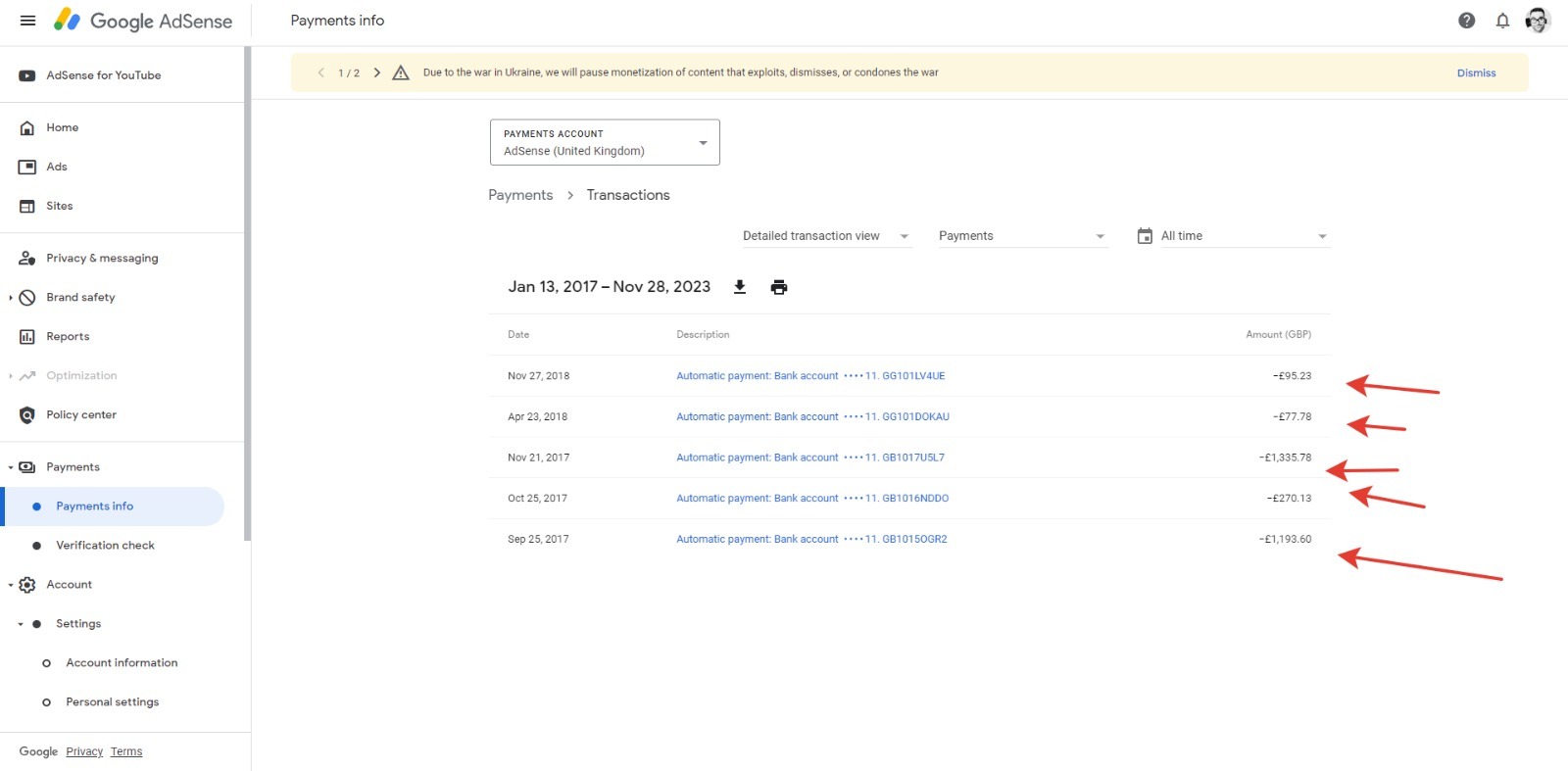Click the Payments breadcrumb link
This screenshot has width=1568, height=771.
click(x=520, y=195)
